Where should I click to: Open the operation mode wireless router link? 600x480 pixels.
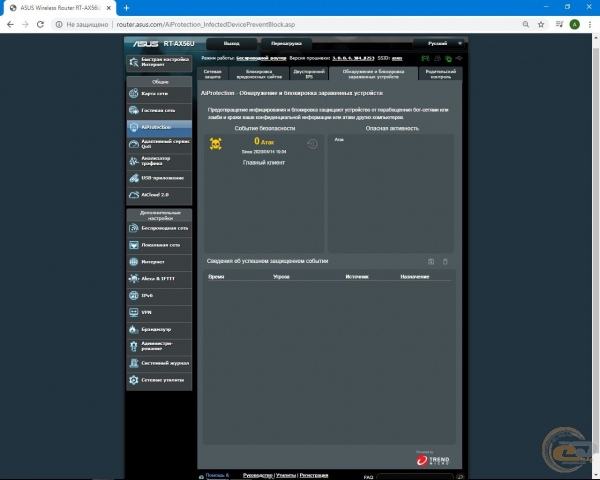261,58
